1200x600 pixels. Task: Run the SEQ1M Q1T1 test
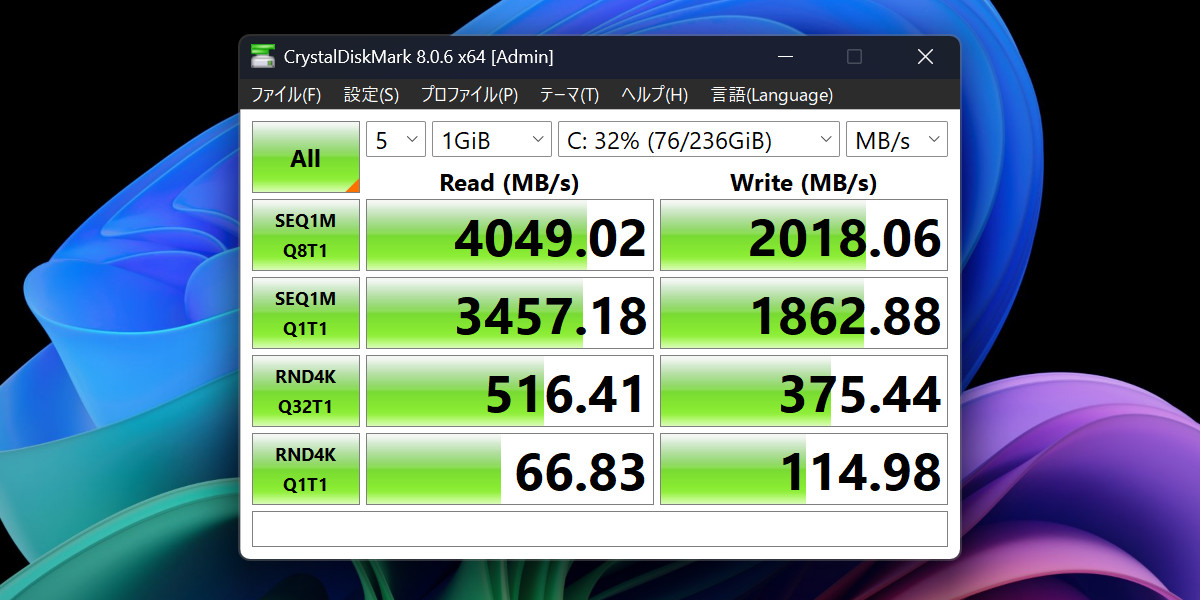point(305,312)
